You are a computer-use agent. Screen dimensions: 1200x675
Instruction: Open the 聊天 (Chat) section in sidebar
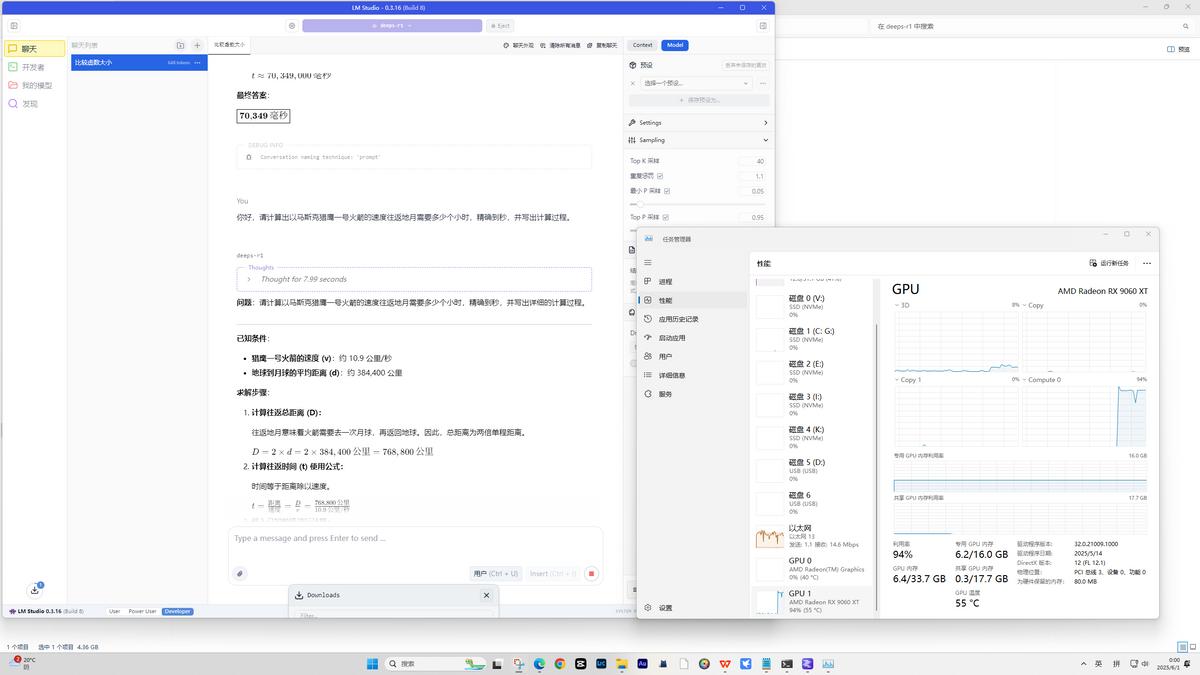coord(34,48)
